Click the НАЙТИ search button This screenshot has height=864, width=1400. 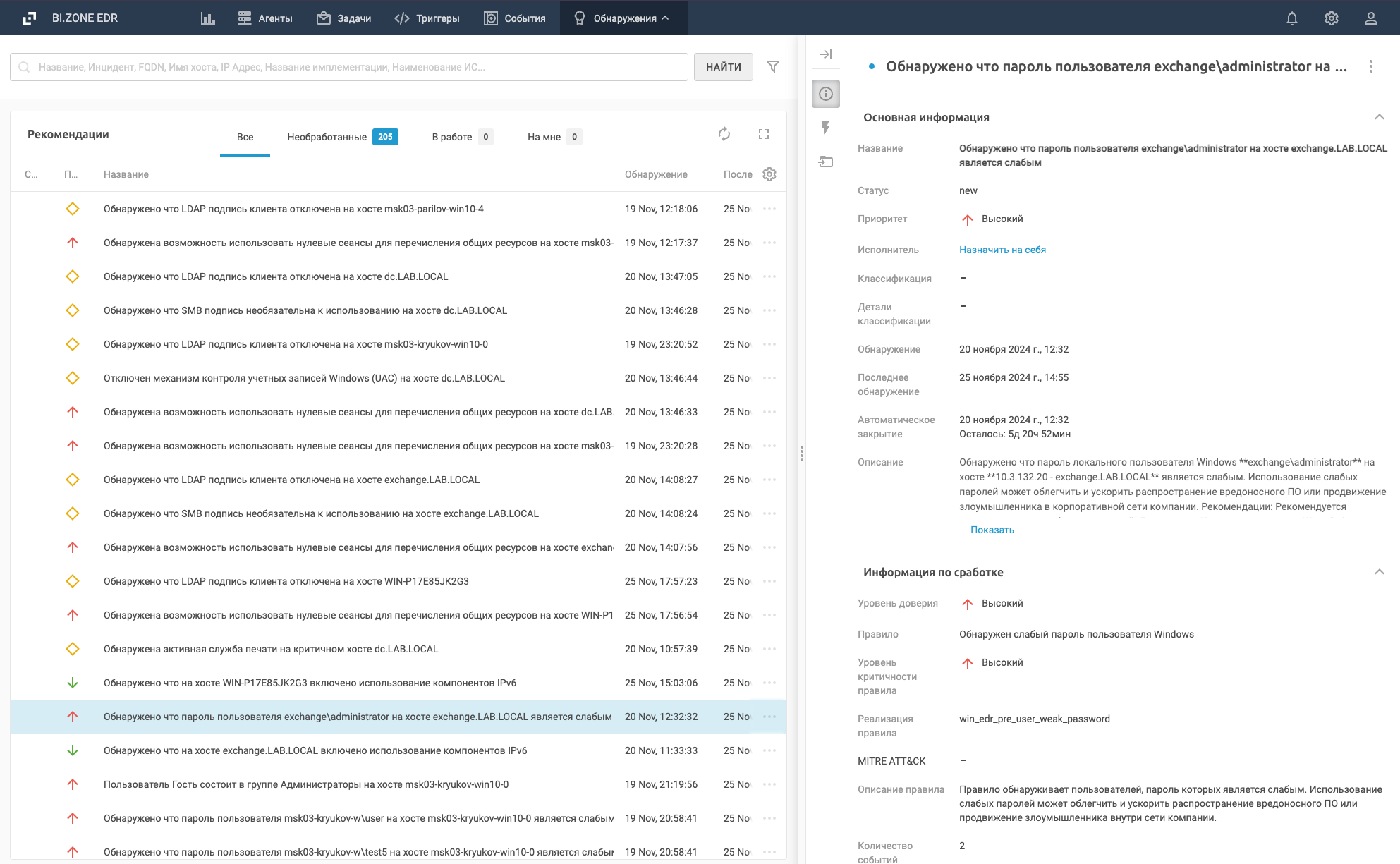[x=723, y=67]
